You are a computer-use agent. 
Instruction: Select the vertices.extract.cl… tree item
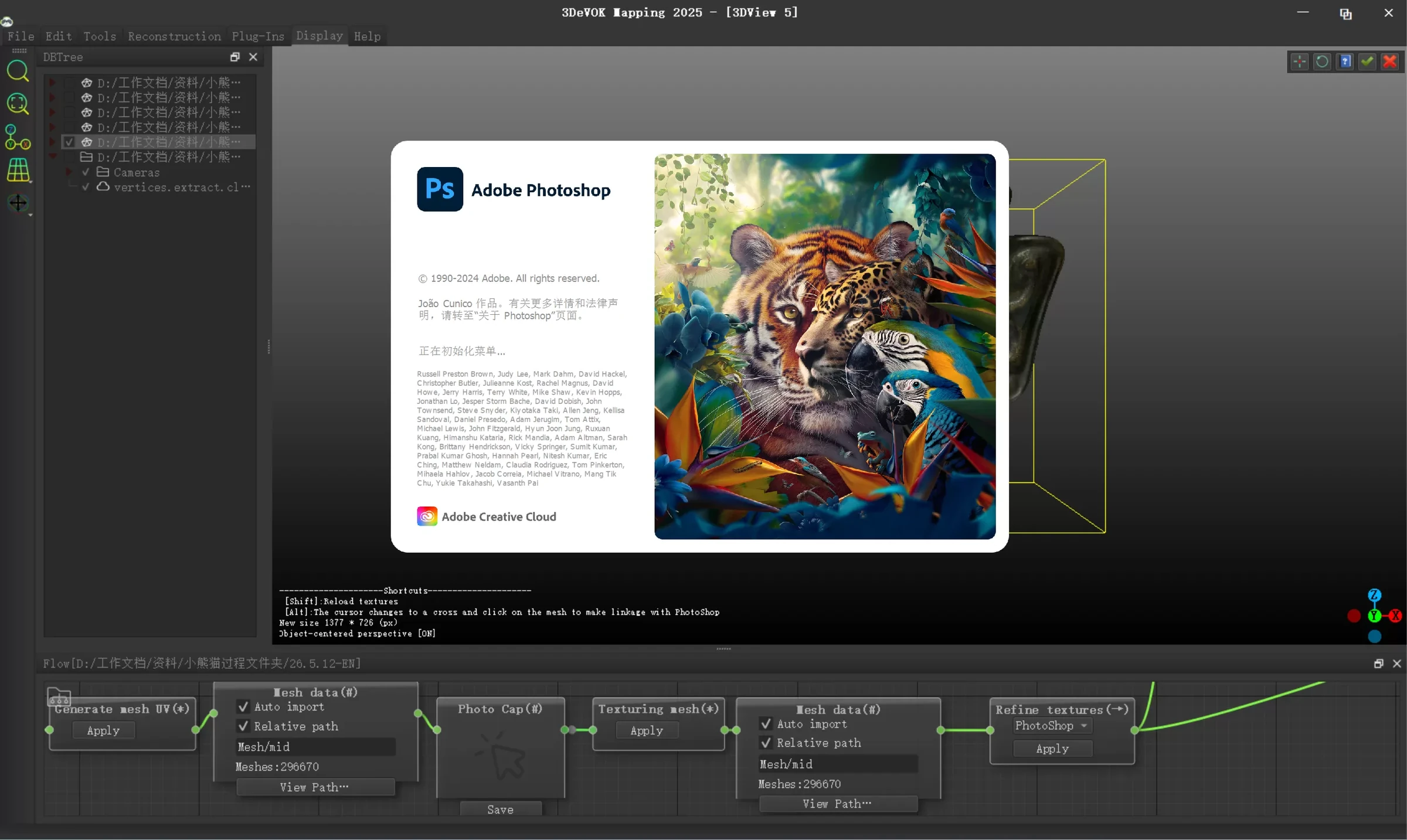[x=182, y=187]
